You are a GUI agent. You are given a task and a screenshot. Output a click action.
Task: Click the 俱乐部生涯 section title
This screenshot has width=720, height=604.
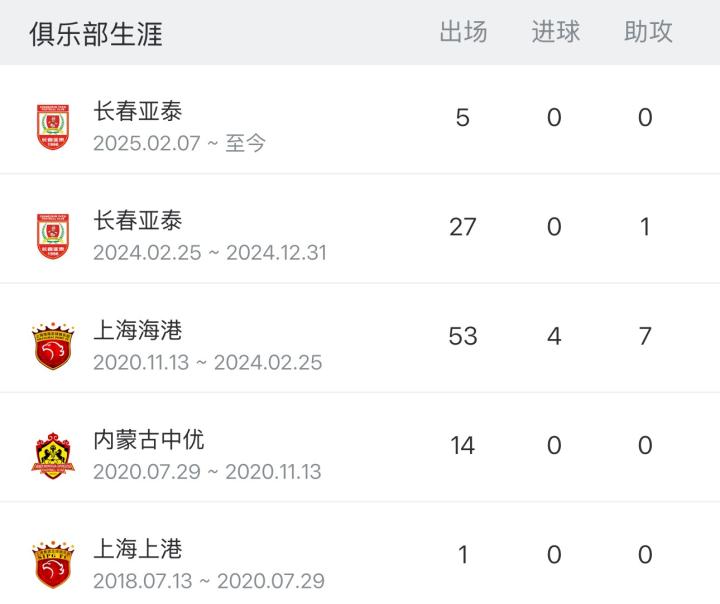[96, 33]
